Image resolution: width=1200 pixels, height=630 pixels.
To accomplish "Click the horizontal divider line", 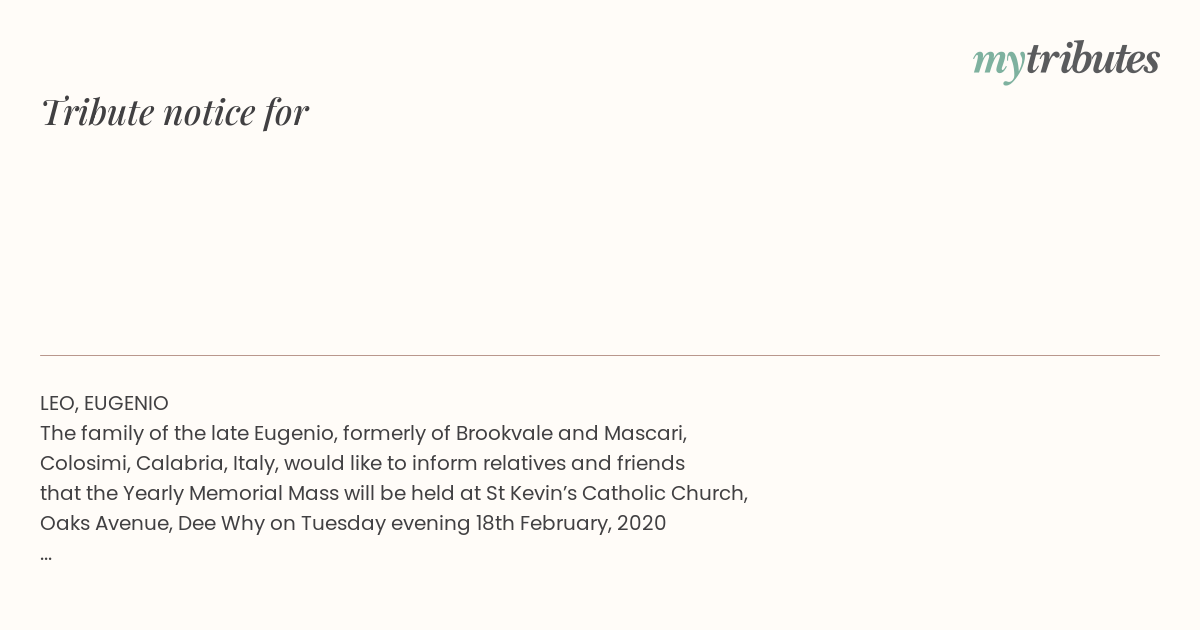I will coord(600,355).
